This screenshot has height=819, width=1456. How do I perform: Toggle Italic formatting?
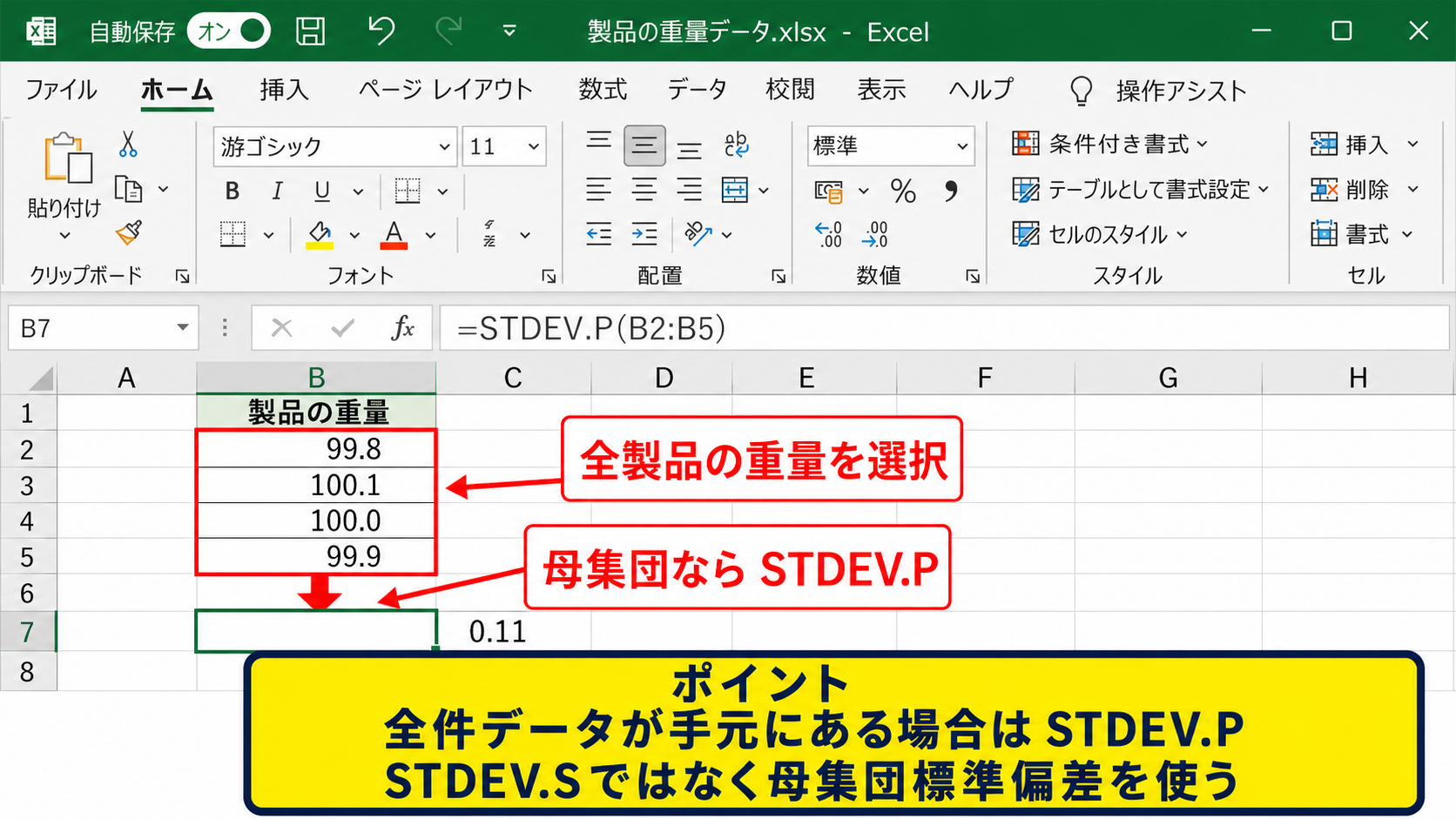(277, 191)
